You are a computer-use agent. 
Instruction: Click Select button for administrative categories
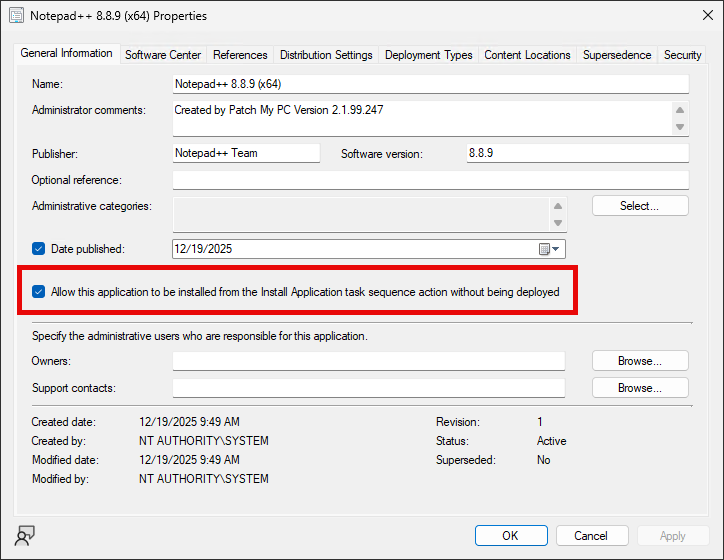click(x=640, y=206)
